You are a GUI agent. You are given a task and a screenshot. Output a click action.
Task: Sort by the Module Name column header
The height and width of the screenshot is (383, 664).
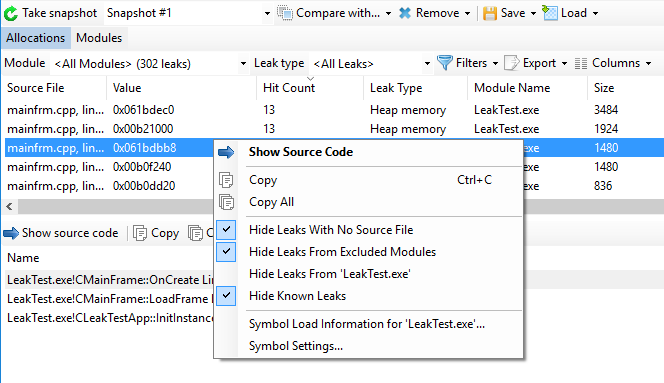pos(528,88)
